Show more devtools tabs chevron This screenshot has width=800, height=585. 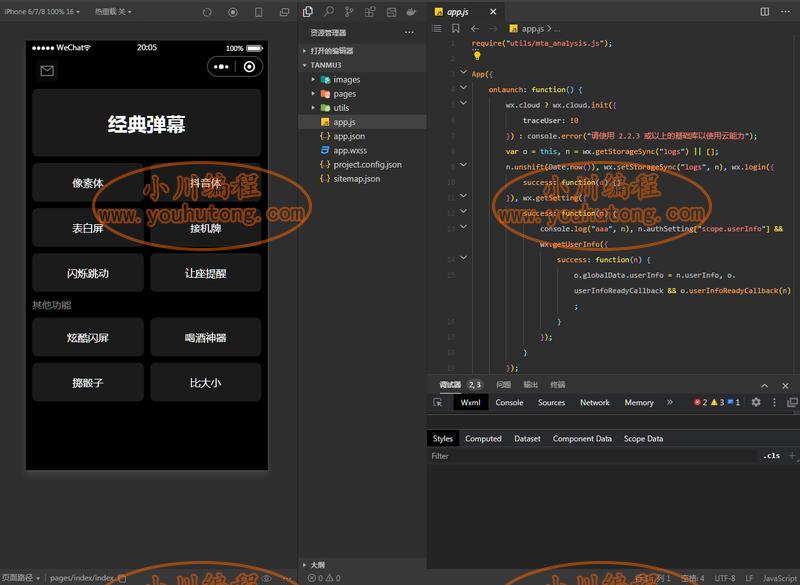click(669, 402)
